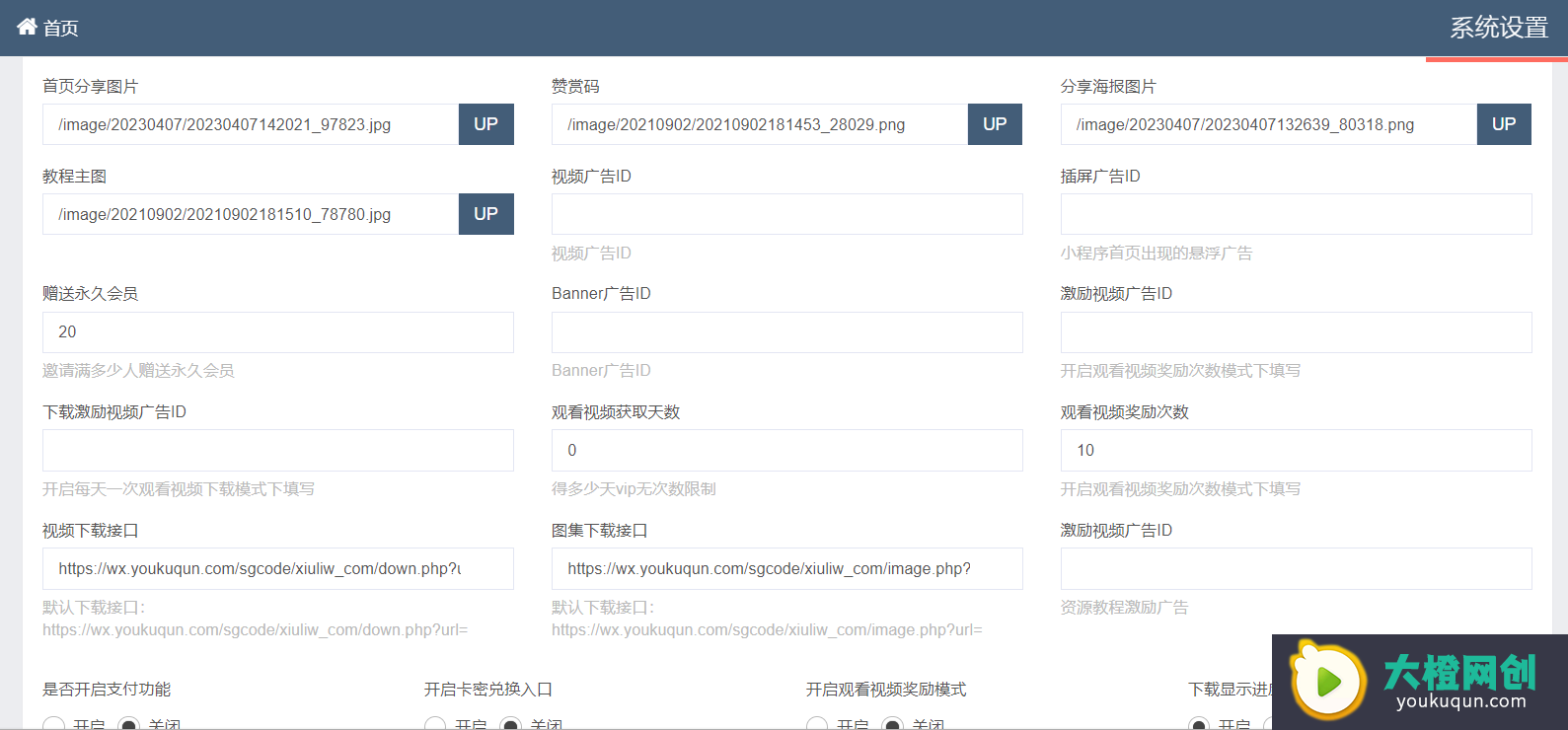Click default URL text ending image.php?url=
1568x730 pixels.
coord(767,630)
